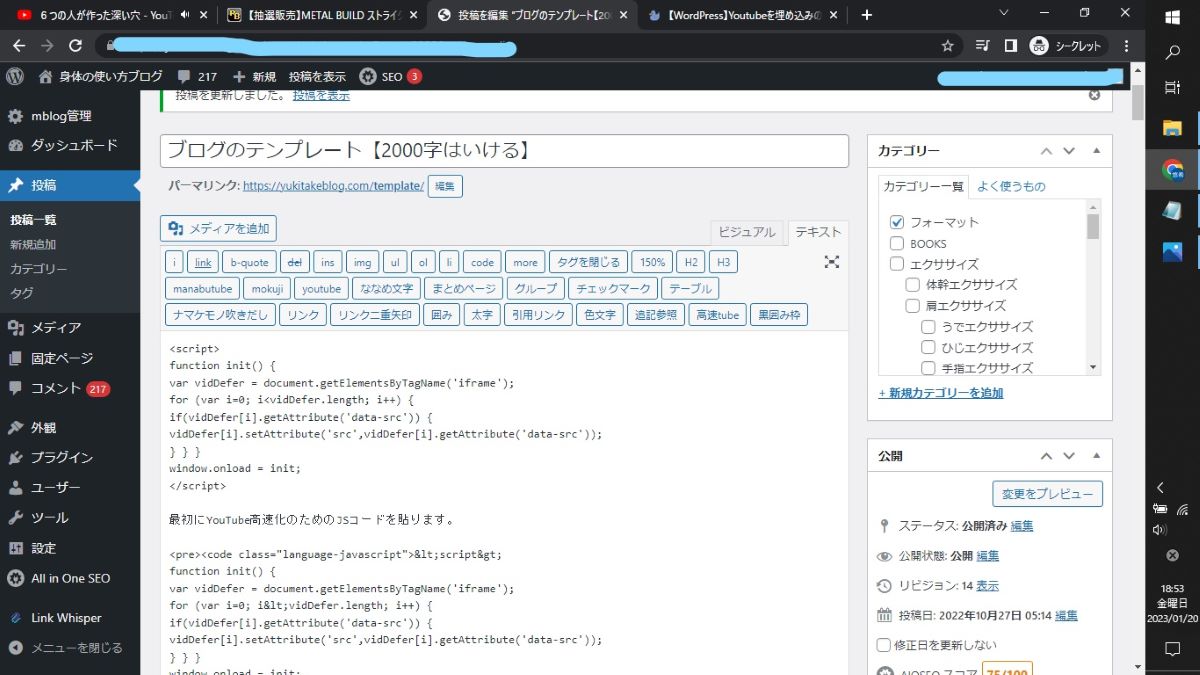Viewport: 1200px width, 675px height.
Task: Open Chrome three-dot menu
Action: tap(1127, 46)
